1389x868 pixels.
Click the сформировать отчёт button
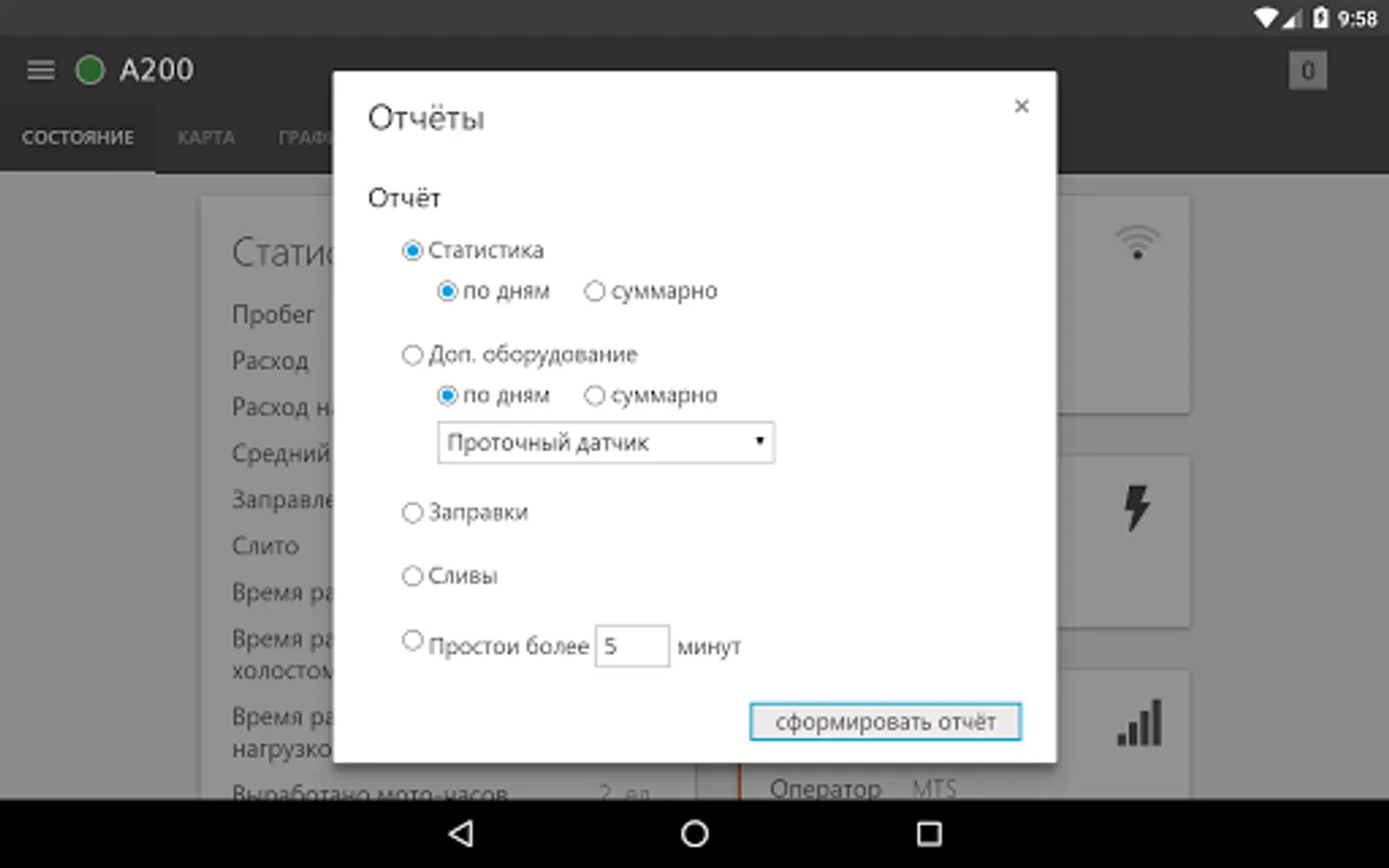885,721
